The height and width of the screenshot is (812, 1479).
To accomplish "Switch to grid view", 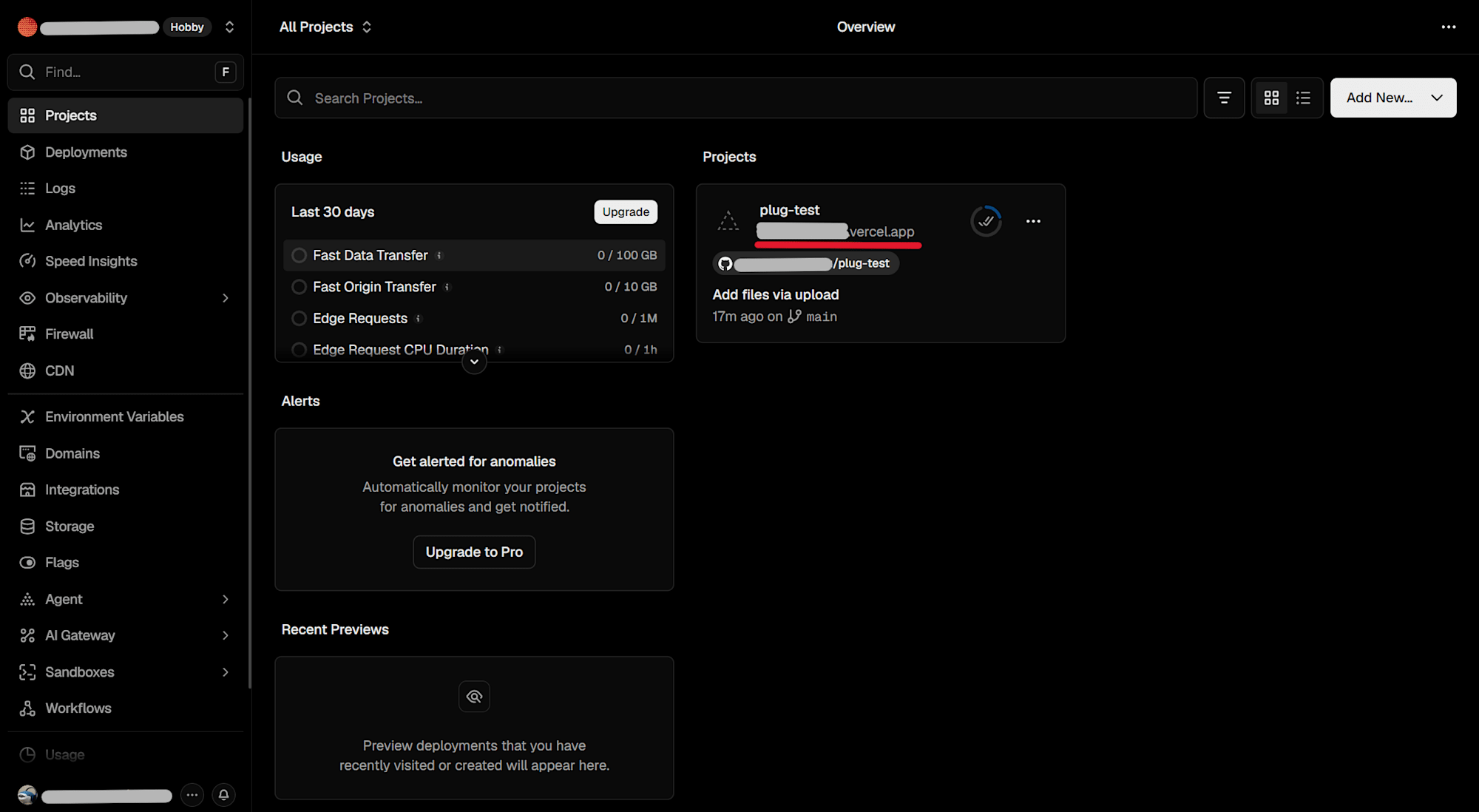I will tap(1271, 98).
